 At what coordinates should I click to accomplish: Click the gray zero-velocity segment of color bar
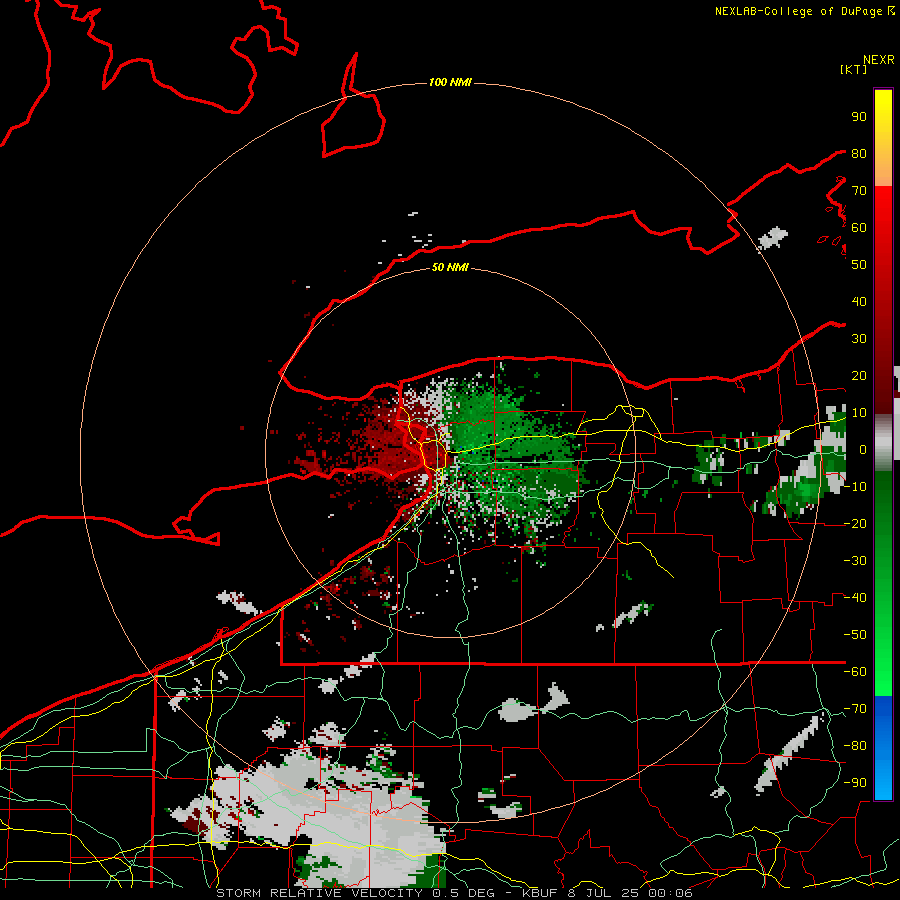tap(883, 443)
